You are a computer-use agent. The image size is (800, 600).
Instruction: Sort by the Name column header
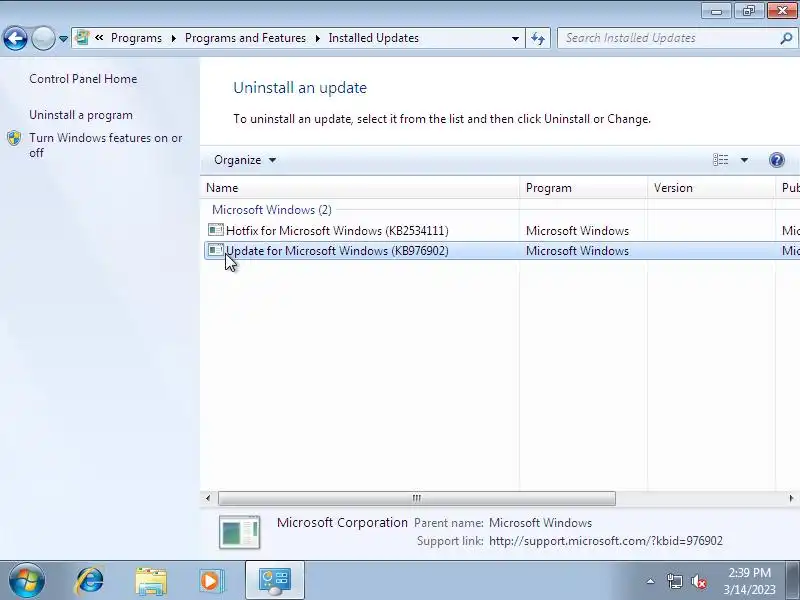360,188
